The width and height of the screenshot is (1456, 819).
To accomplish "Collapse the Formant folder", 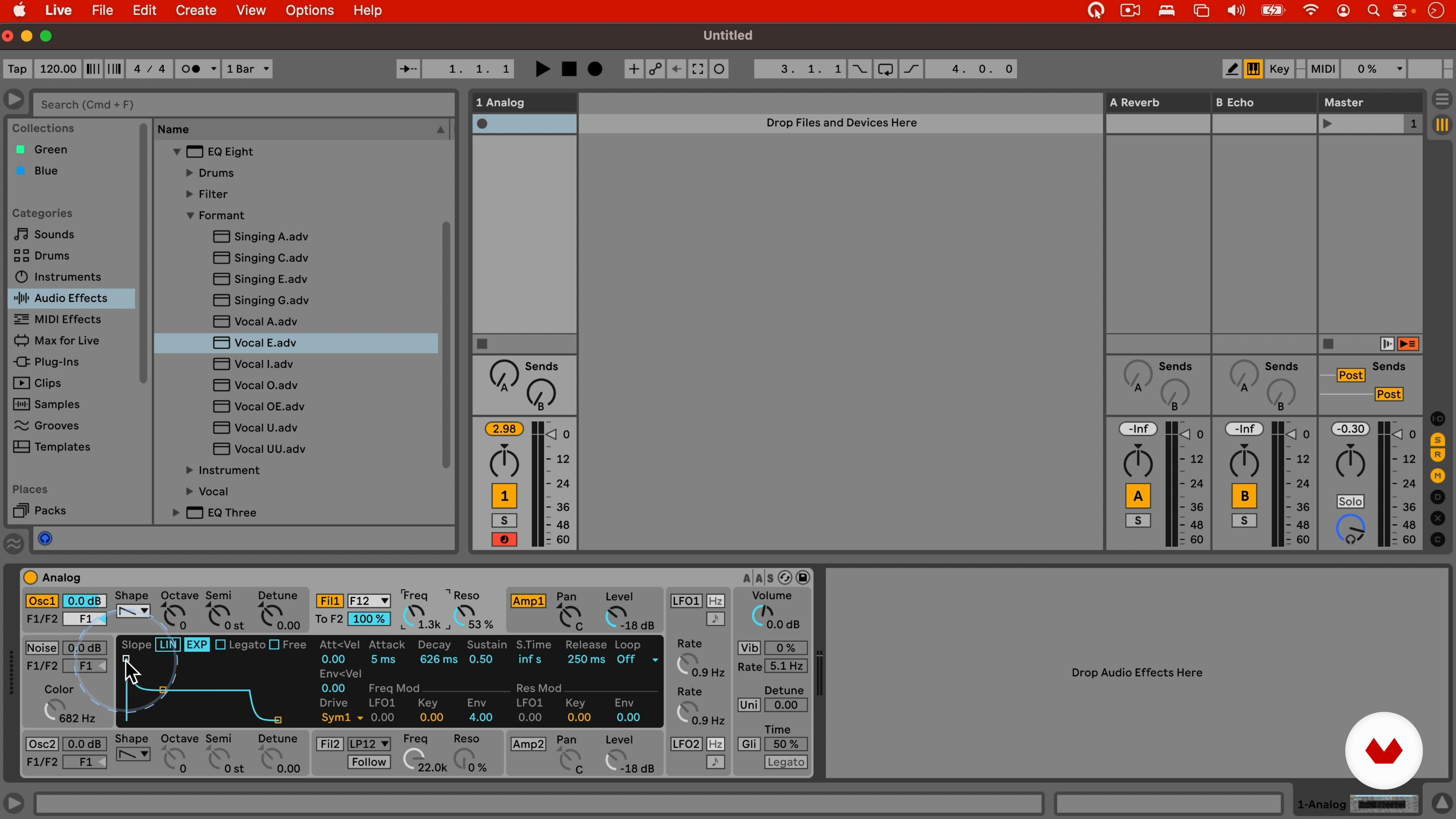I will point(190,215).
